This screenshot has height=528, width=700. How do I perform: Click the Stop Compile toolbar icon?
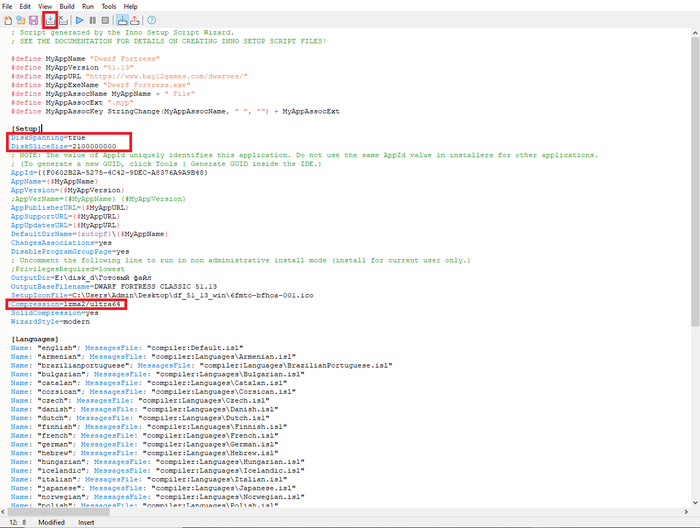tap(64, 20)
